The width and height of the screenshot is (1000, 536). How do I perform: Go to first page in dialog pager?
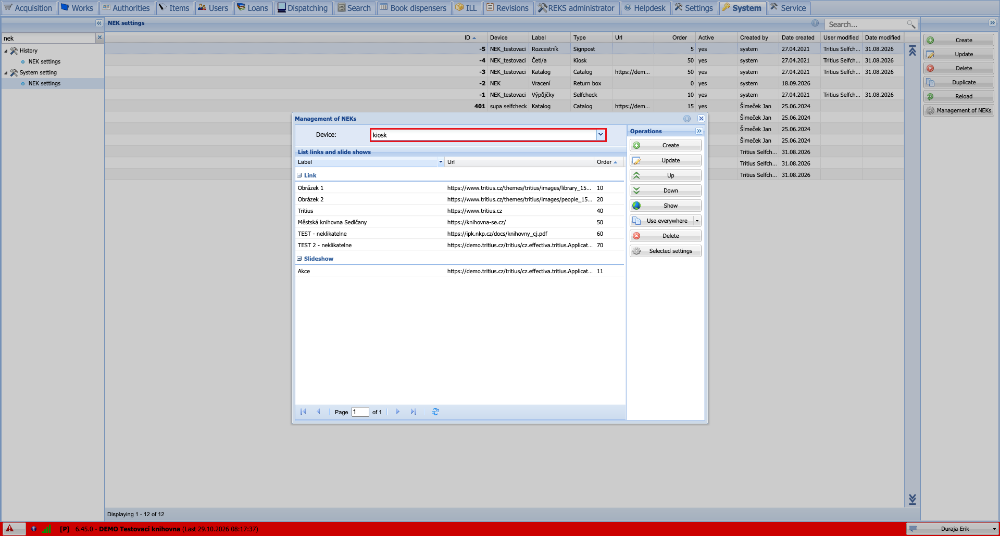[303, 412]
